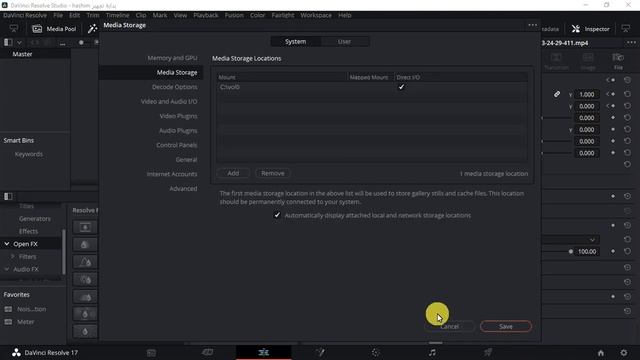Click the 1.000 zoom input field
The height and width of the screenshot is (360, 640).
[587, 94]
